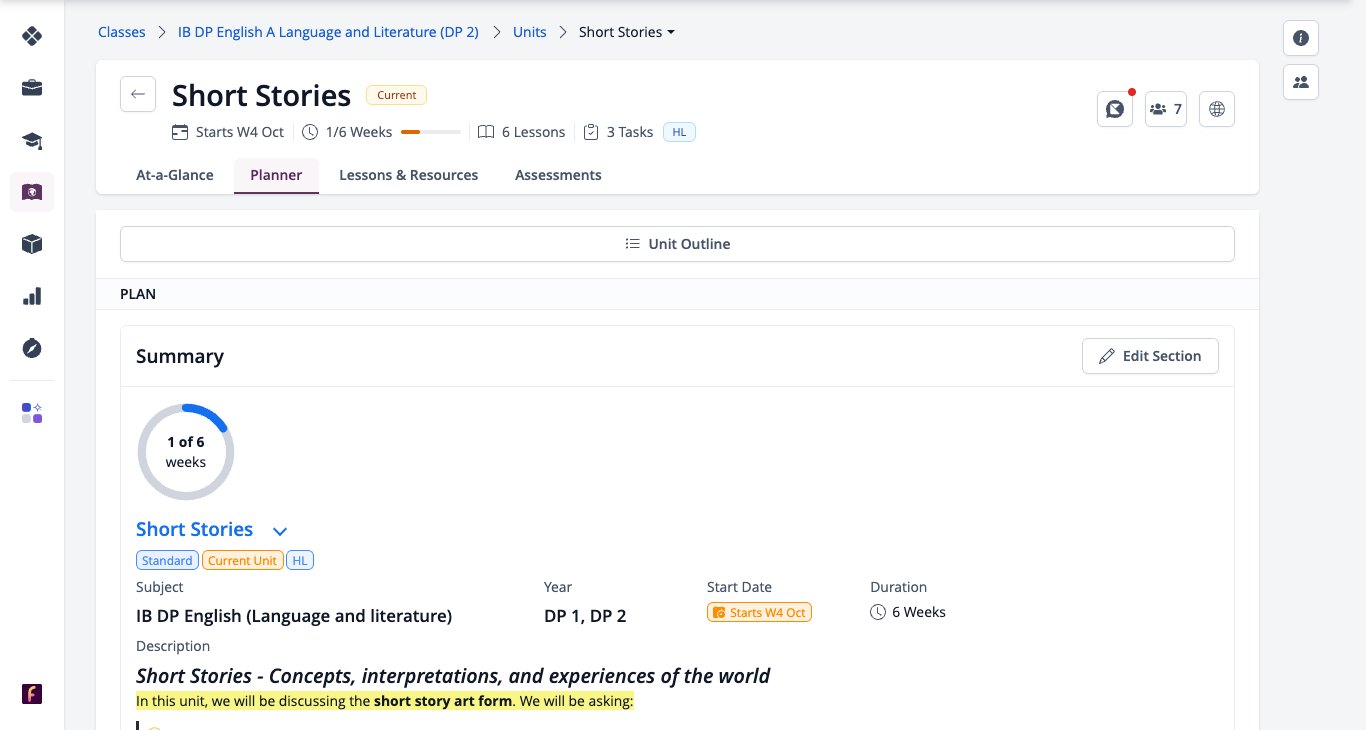
Task: Click the DP 1, DP 2 year value
Action: [x=585, y=616]
